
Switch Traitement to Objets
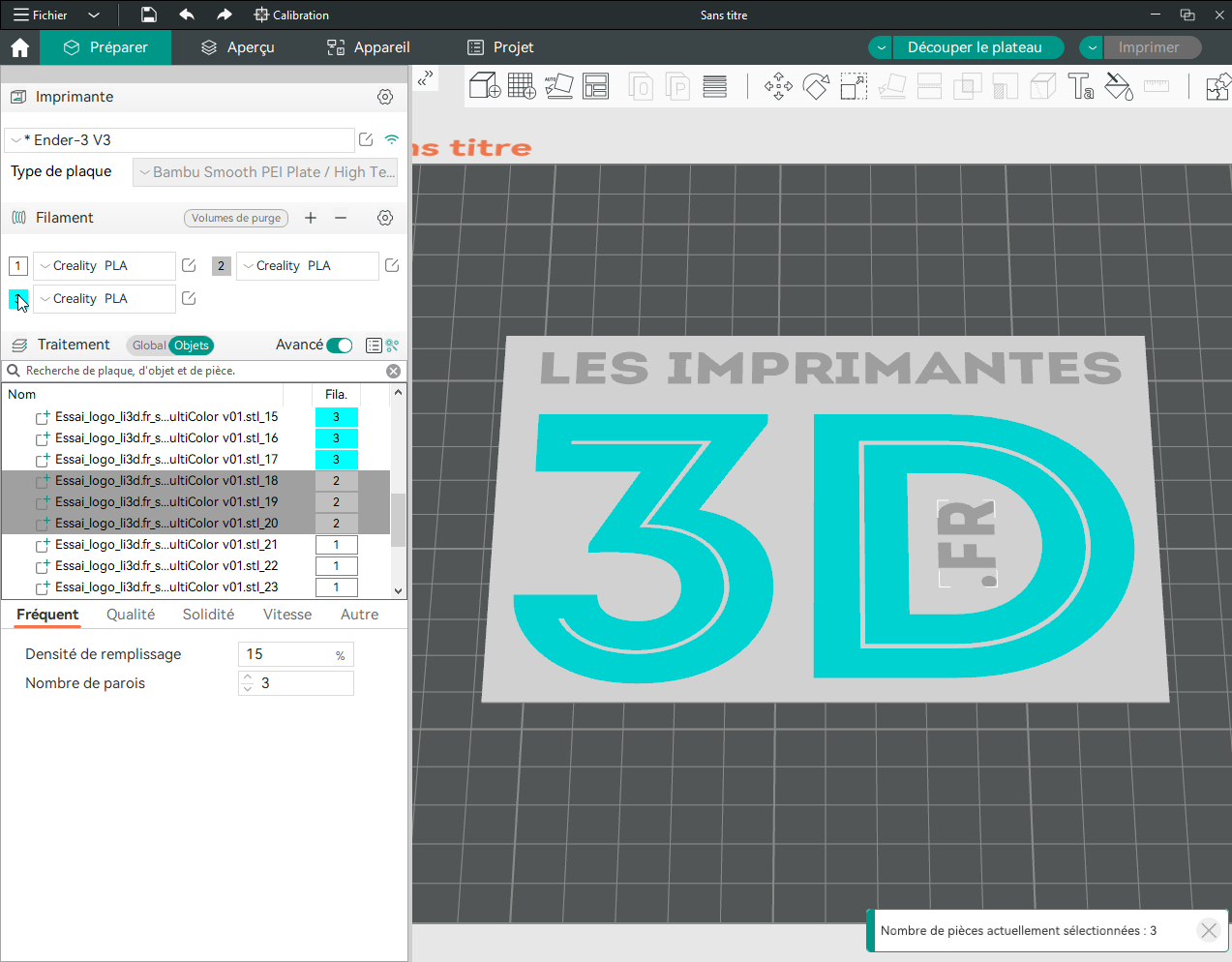pos(192,346)
